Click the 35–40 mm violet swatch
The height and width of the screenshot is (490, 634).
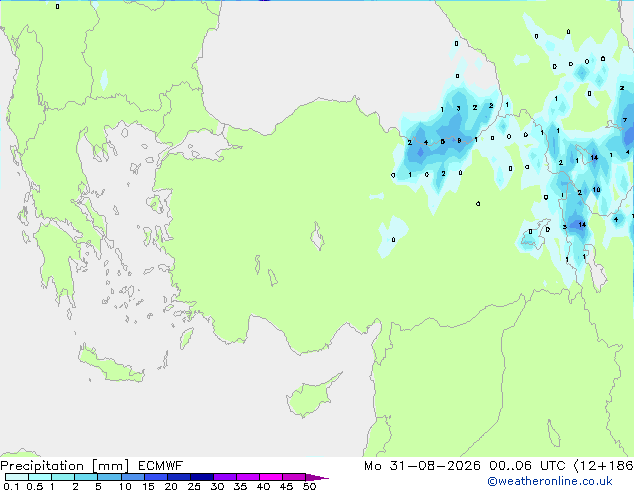tap(248, 477)
